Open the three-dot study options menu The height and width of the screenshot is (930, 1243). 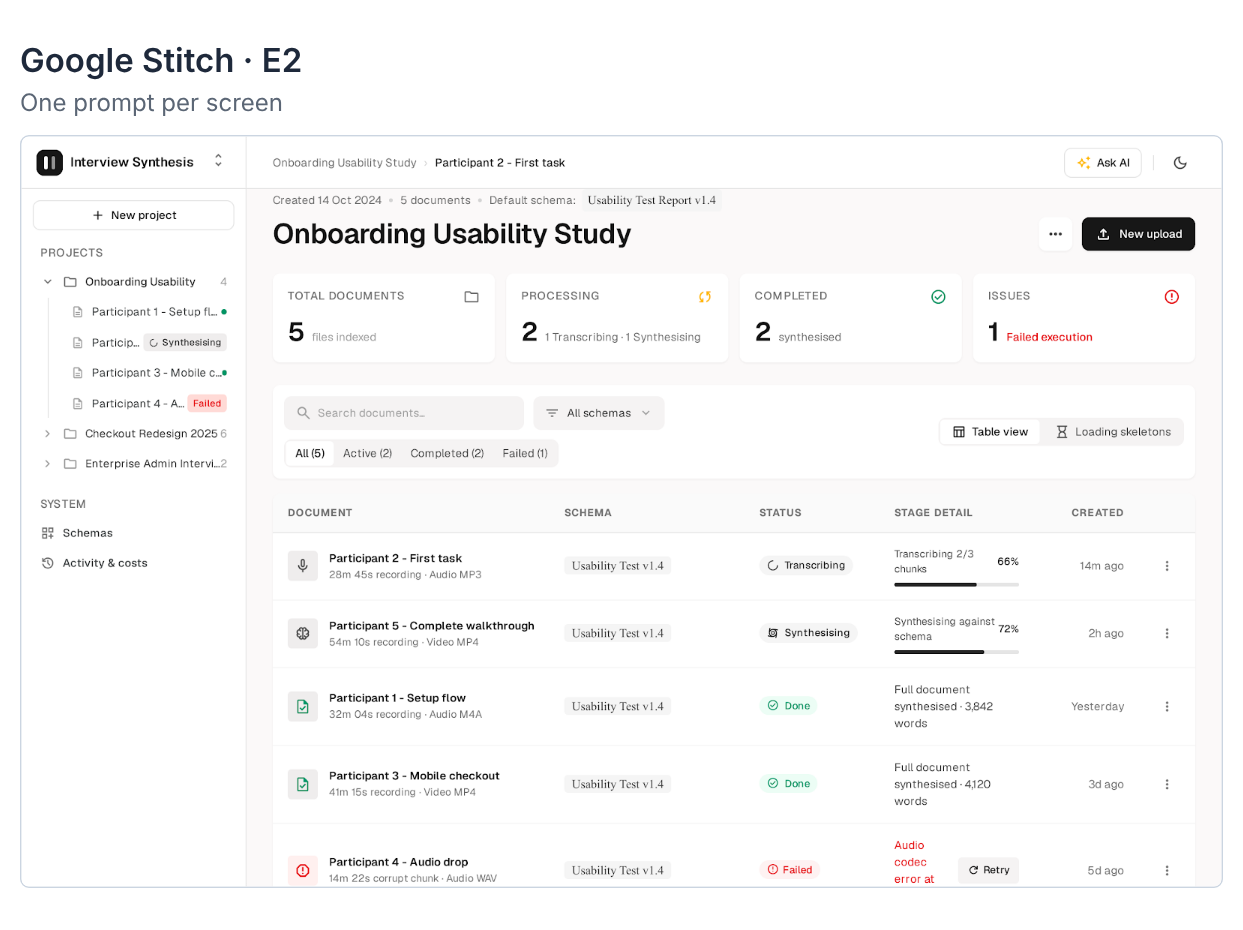(x=1055, y=234)
